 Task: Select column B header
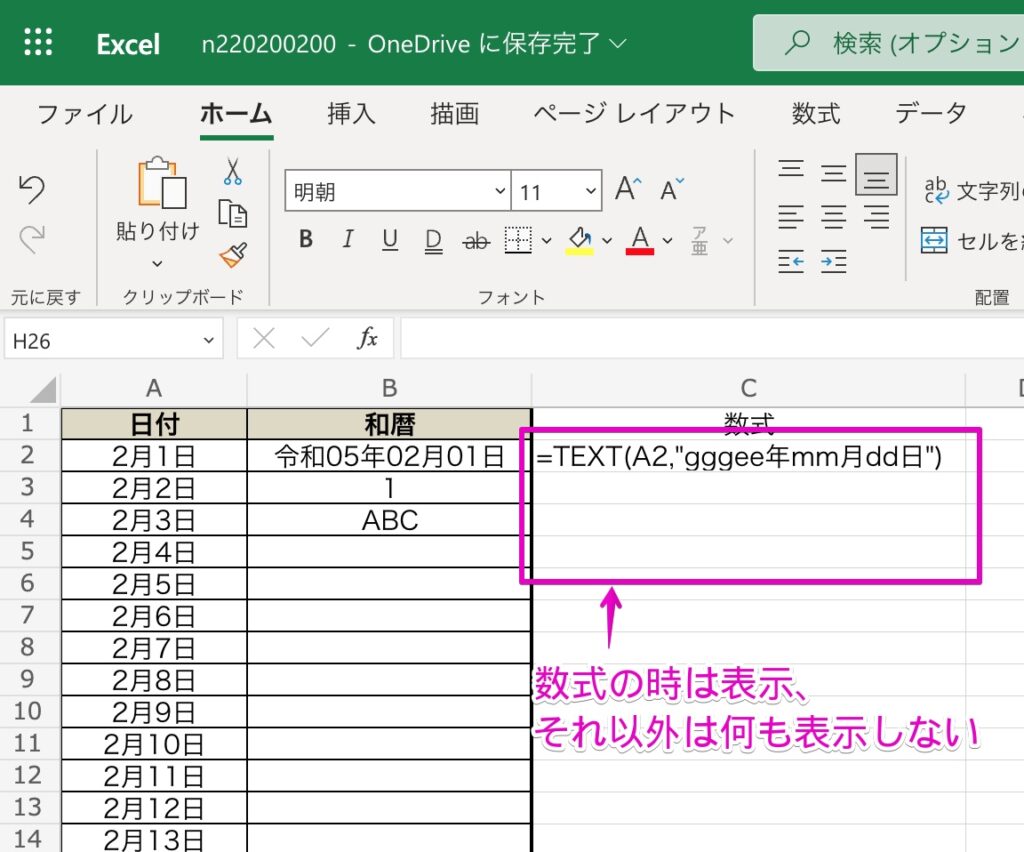tap(389, 388)
